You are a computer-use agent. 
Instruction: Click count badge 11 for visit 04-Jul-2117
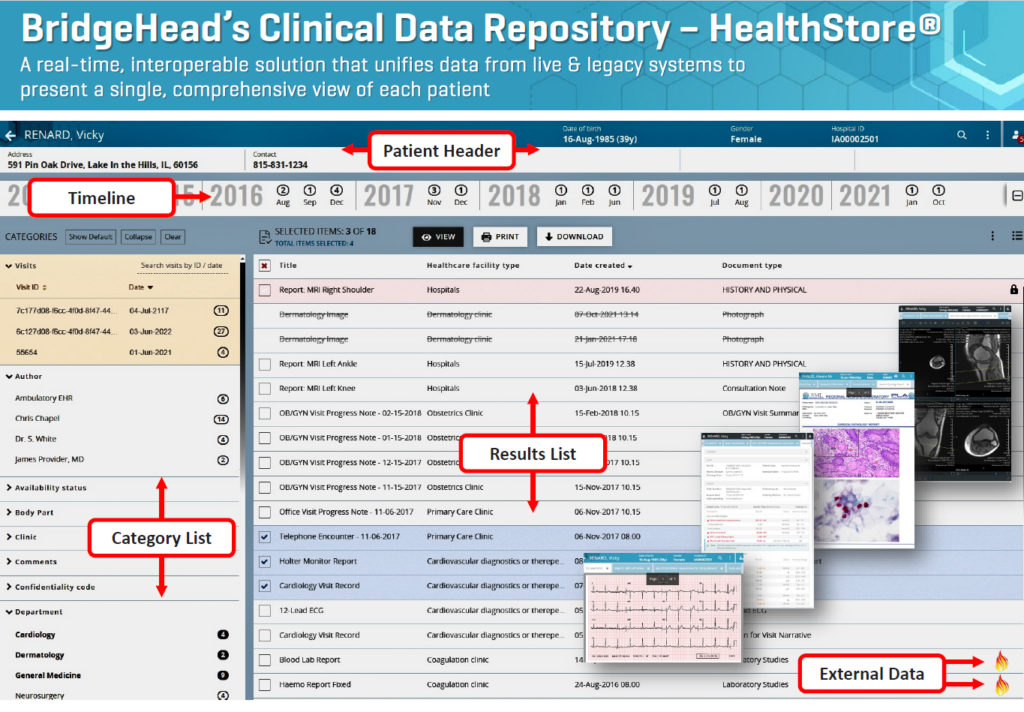221,311
